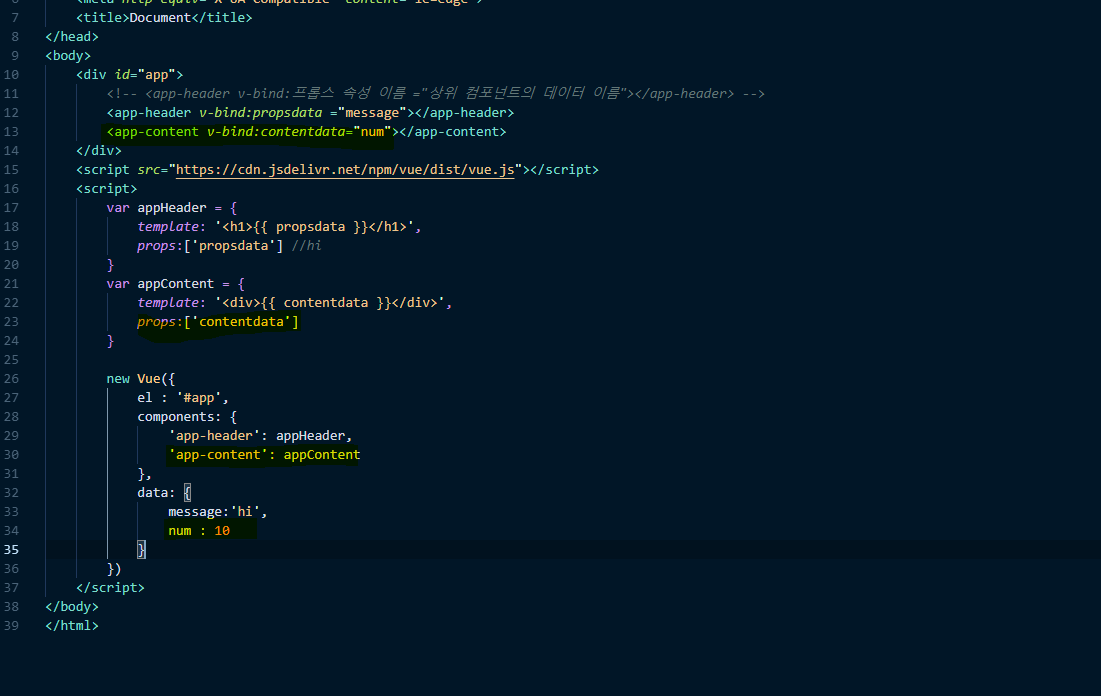The width and height of the screenshot is (1101, 696).
Task: Click the //hi comment
Action: coord(307,245)
